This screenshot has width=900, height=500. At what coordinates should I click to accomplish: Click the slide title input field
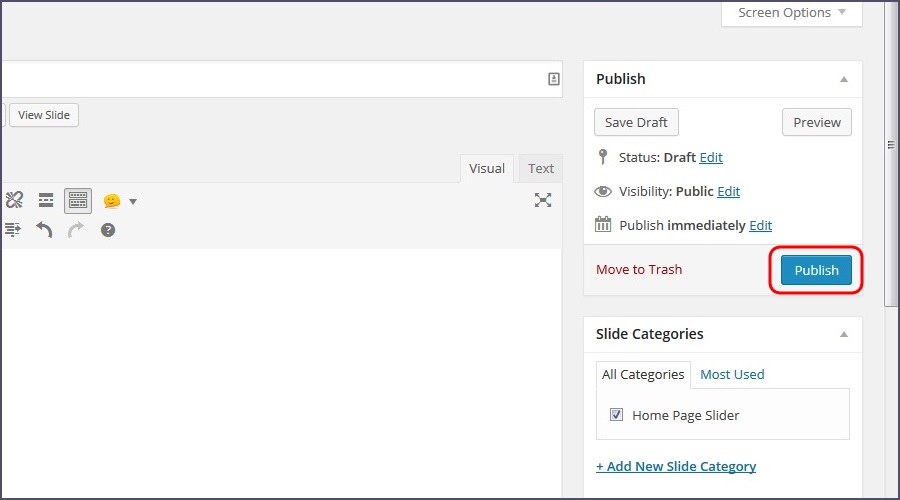click(x=270, y=79)
